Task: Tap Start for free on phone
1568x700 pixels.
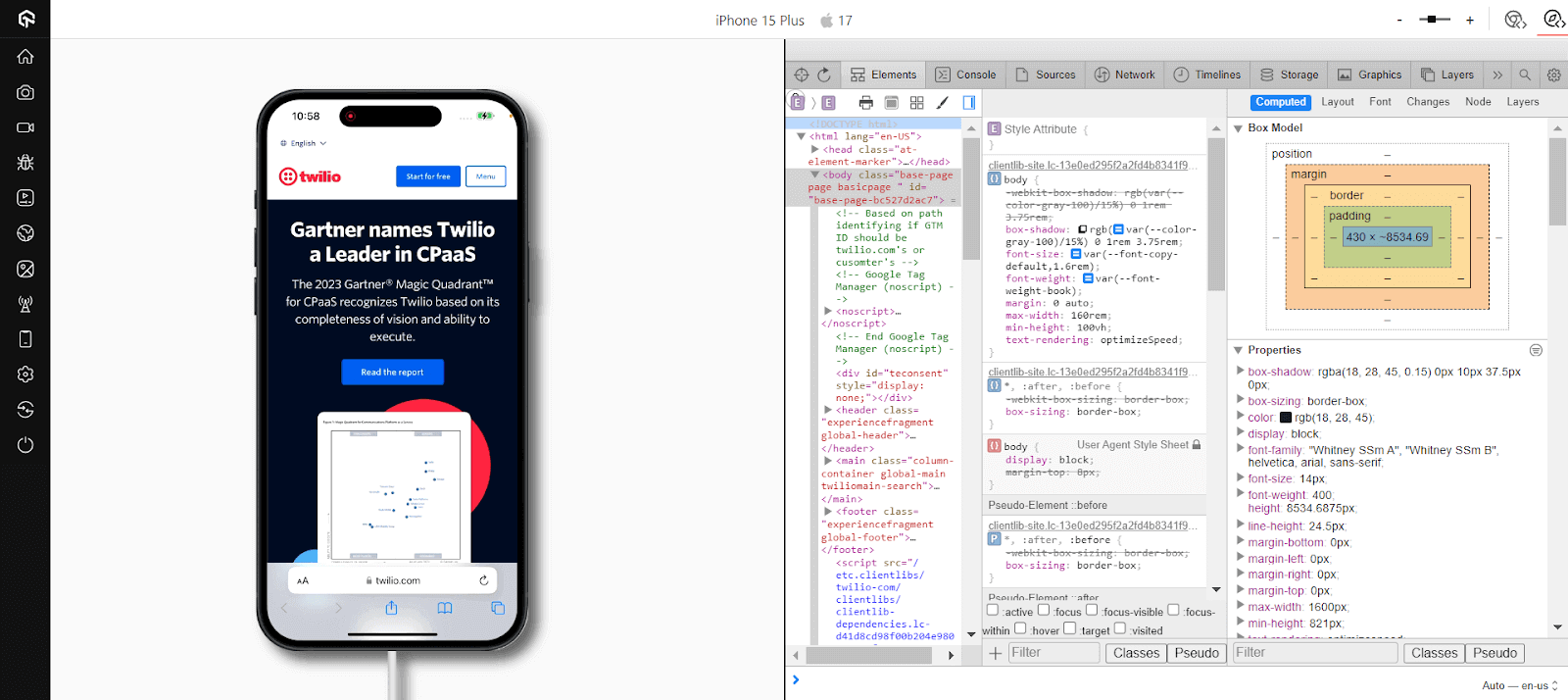Action: [x=428, y=176]
